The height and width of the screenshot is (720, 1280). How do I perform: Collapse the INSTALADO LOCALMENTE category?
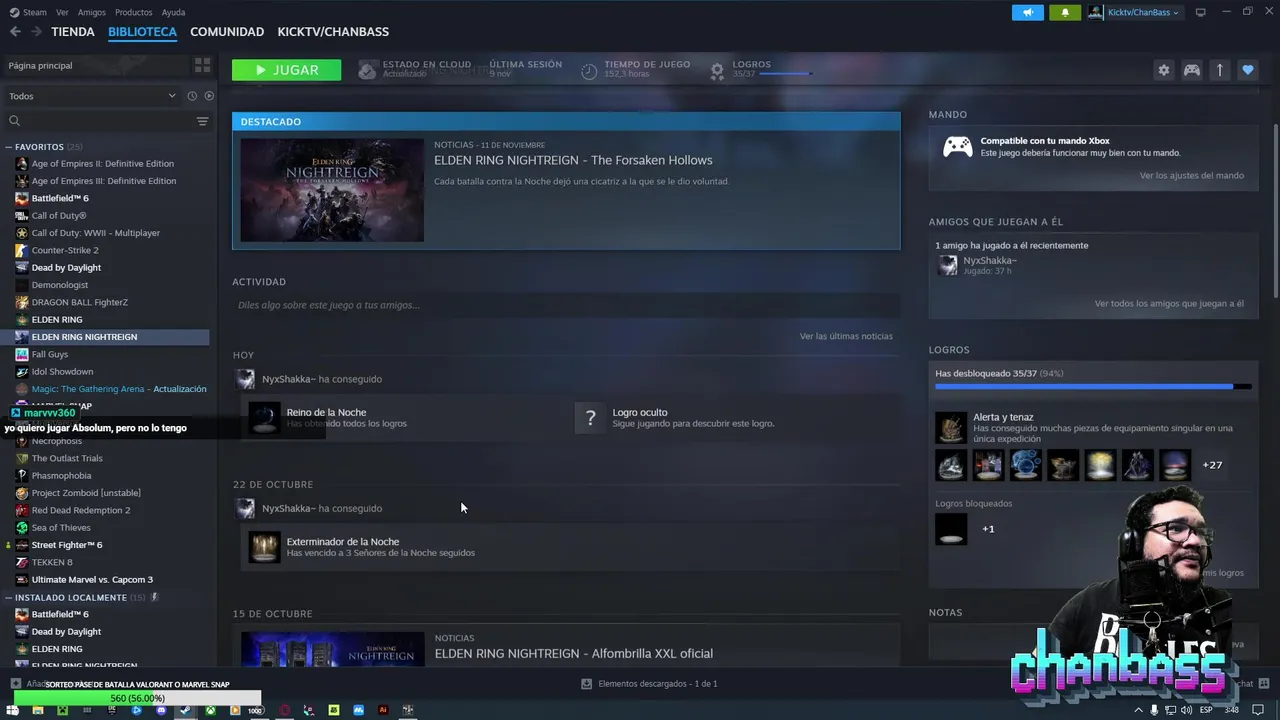pyautogui.click(x=8, y=597)
